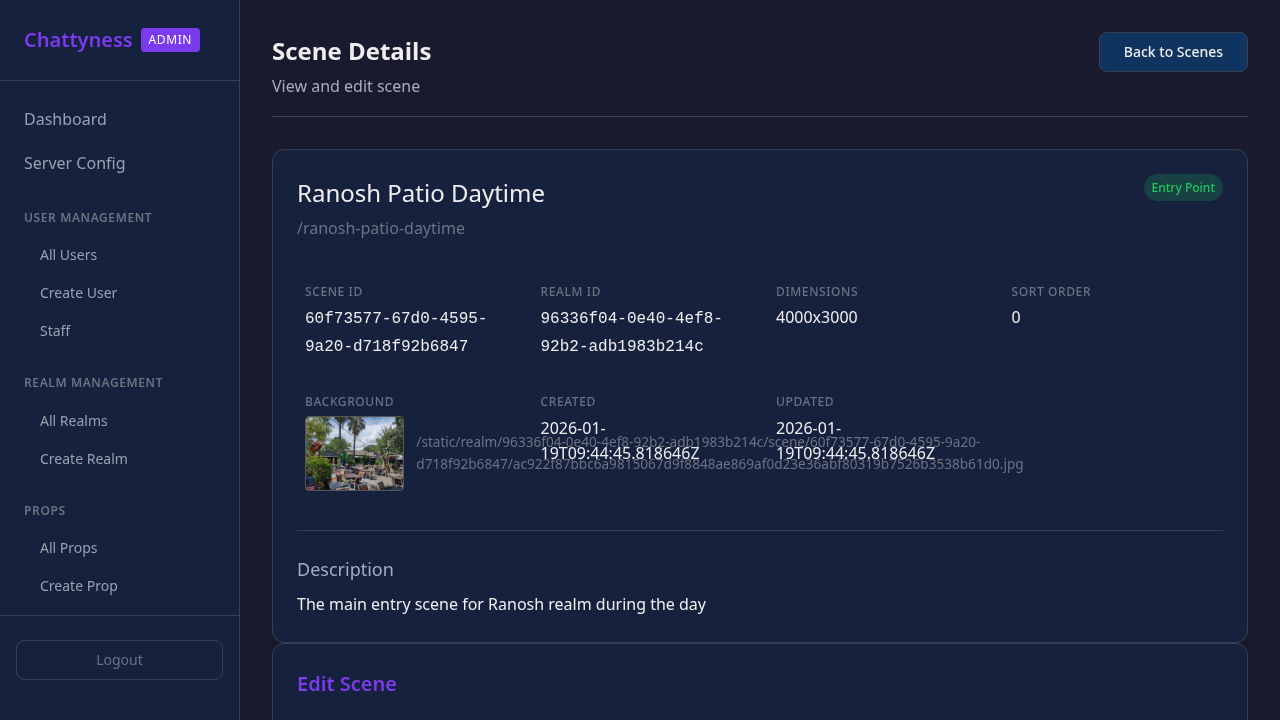Click the ADMIN badge
1280x720 pixels.
(170, 40)
